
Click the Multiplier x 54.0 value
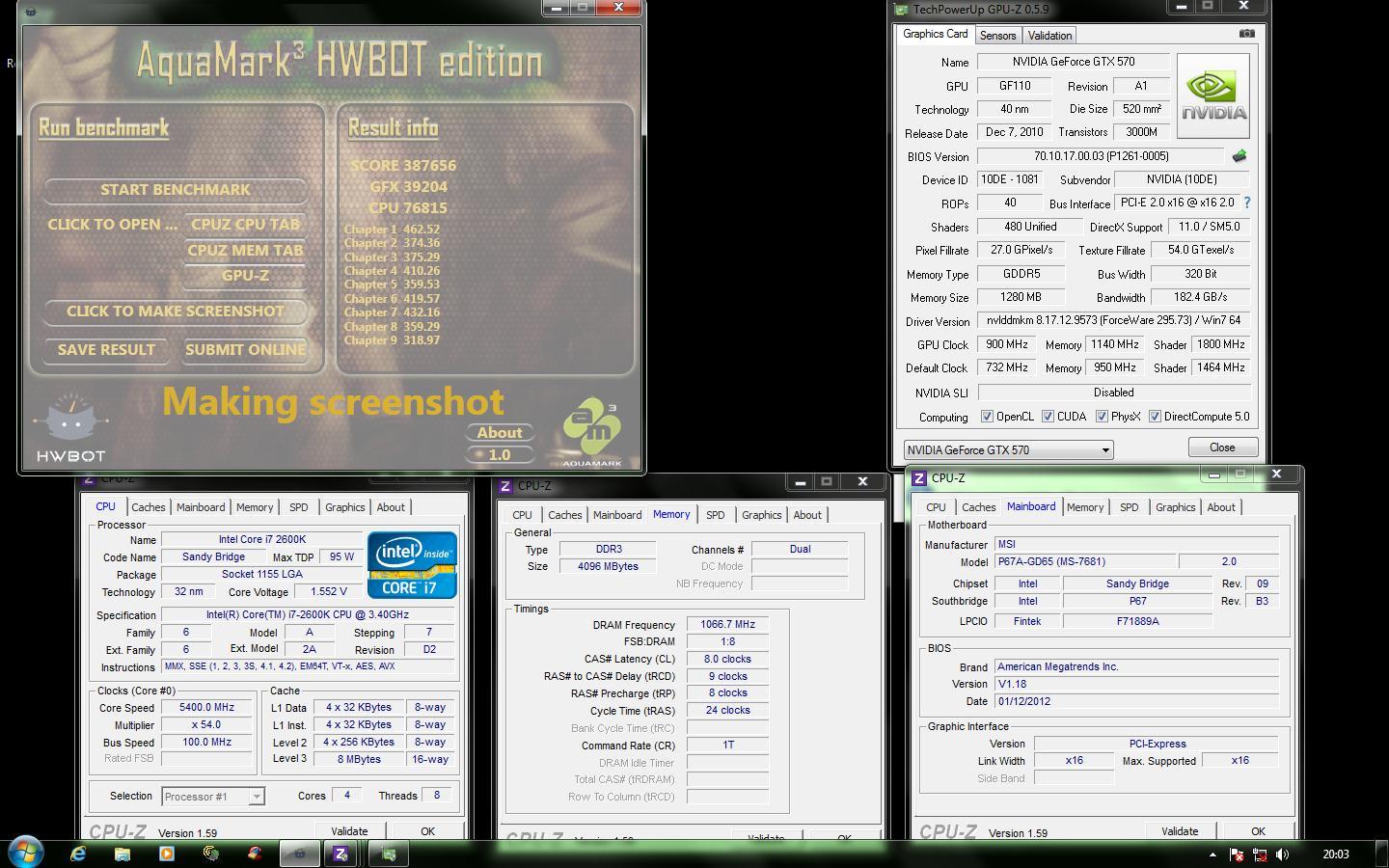(206, 725)
